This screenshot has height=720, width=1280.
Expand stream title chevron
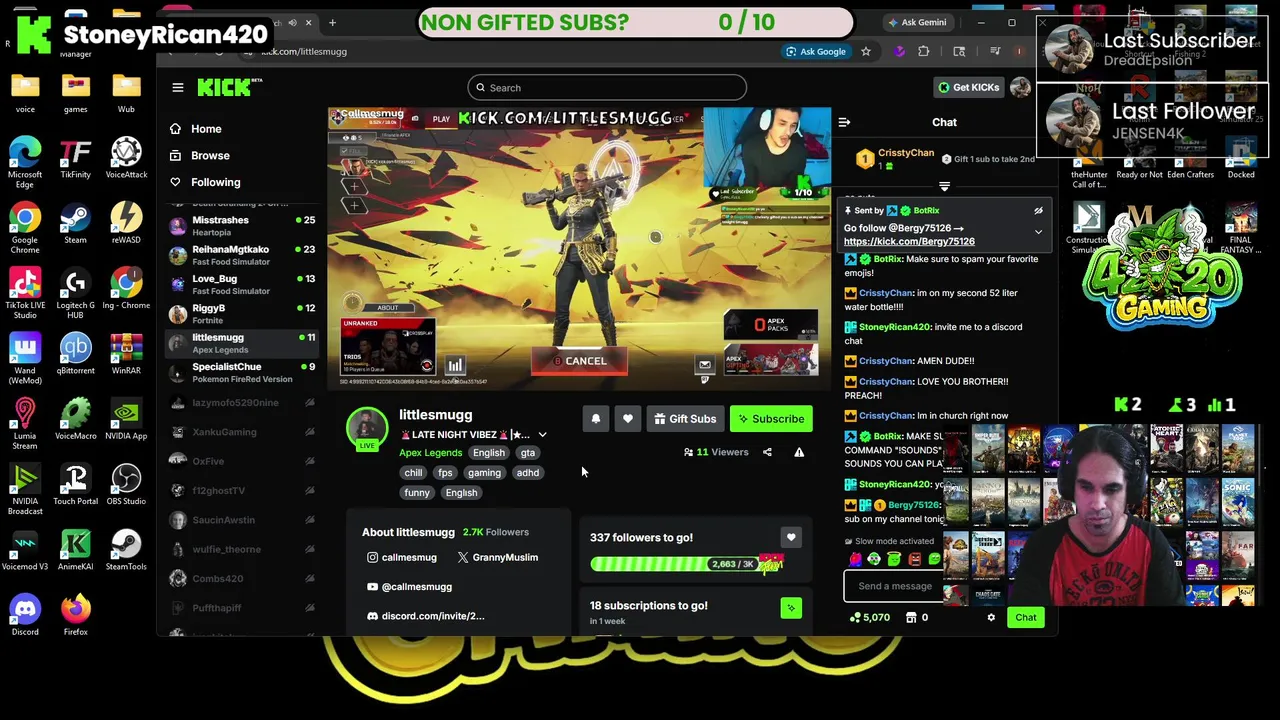tap(542, 435)
